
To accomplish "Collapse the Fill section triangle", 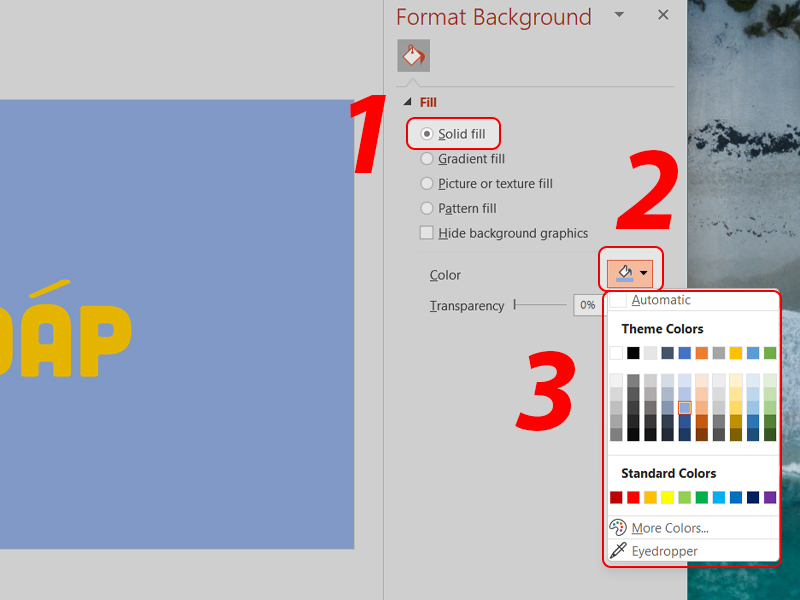I will pyautogui.click(x=407, y=102).
